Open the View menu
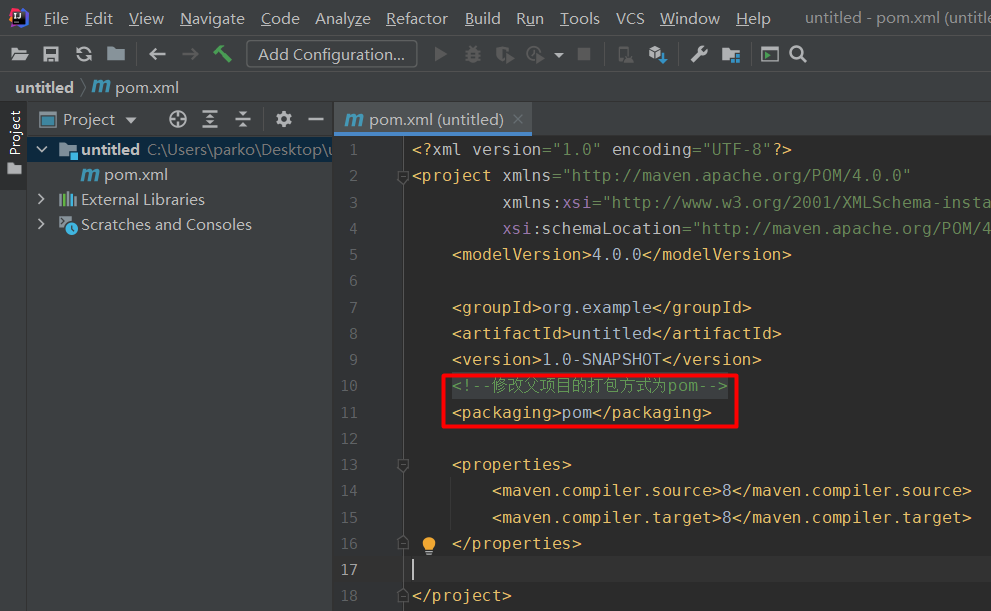This screenshot has height=611, width=991. [146, 19]
